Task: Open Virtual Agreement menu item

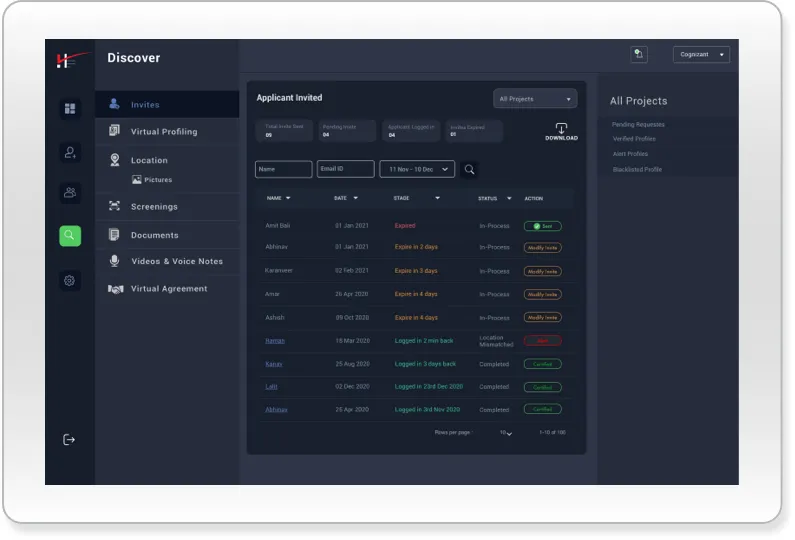Action: click(x=167, y=289)
